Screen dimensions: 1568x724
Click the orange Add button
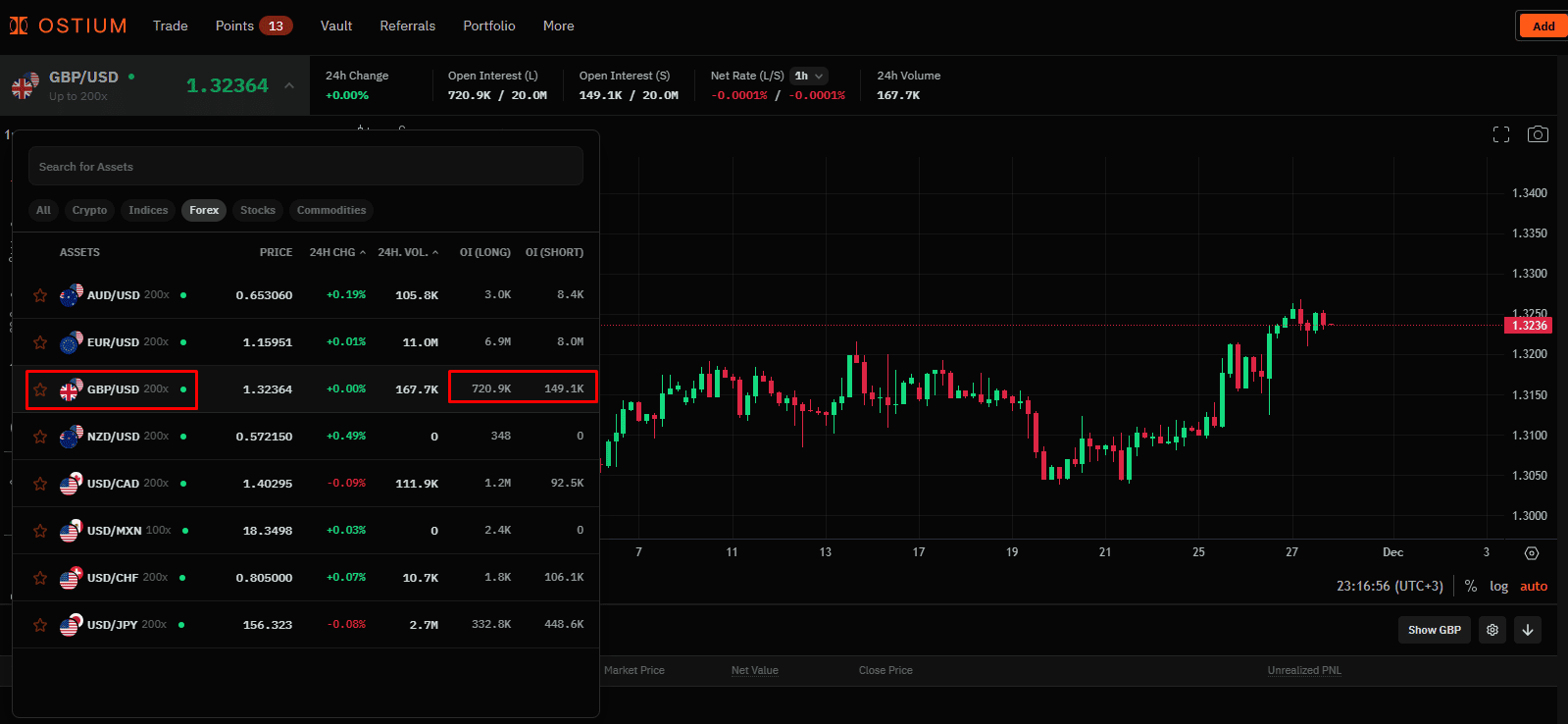[x=1543, y=26]
